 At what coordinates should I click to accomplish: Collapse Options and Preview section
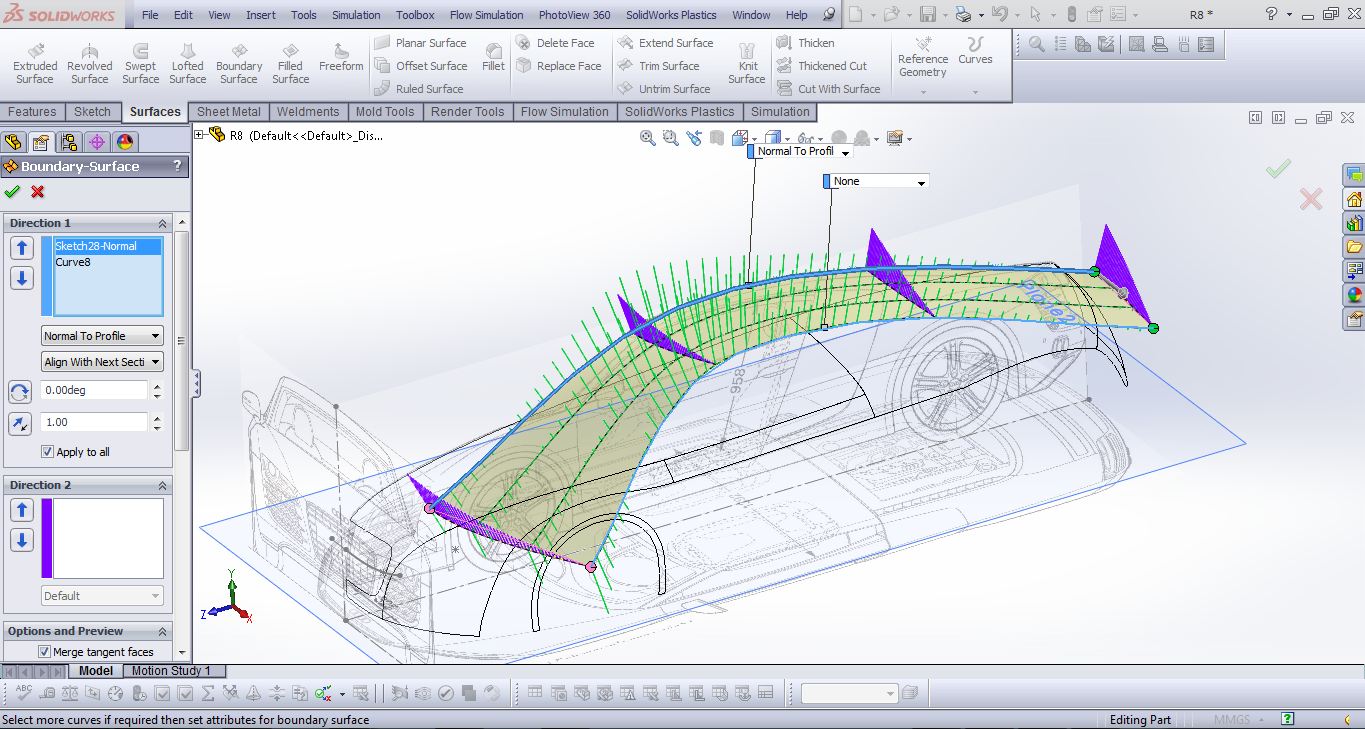(x=162, y=631)
